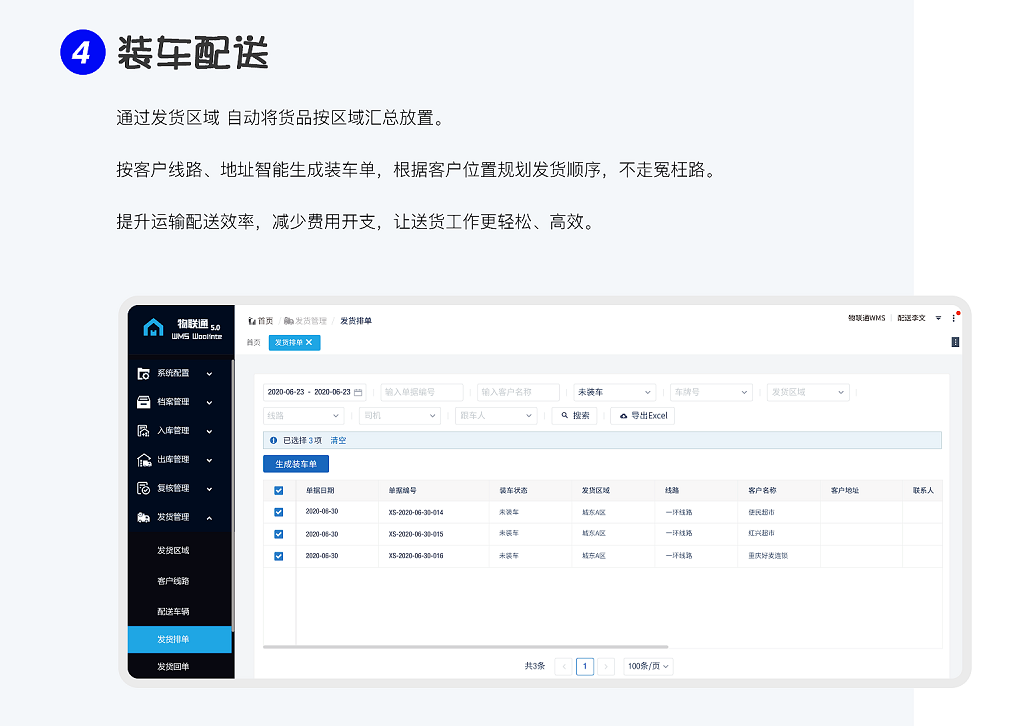Image resolution: width=1035 pixels, height=726 pixels.
Task: Open the 100条/页 page size dropdown
Action: click(648, 667)
